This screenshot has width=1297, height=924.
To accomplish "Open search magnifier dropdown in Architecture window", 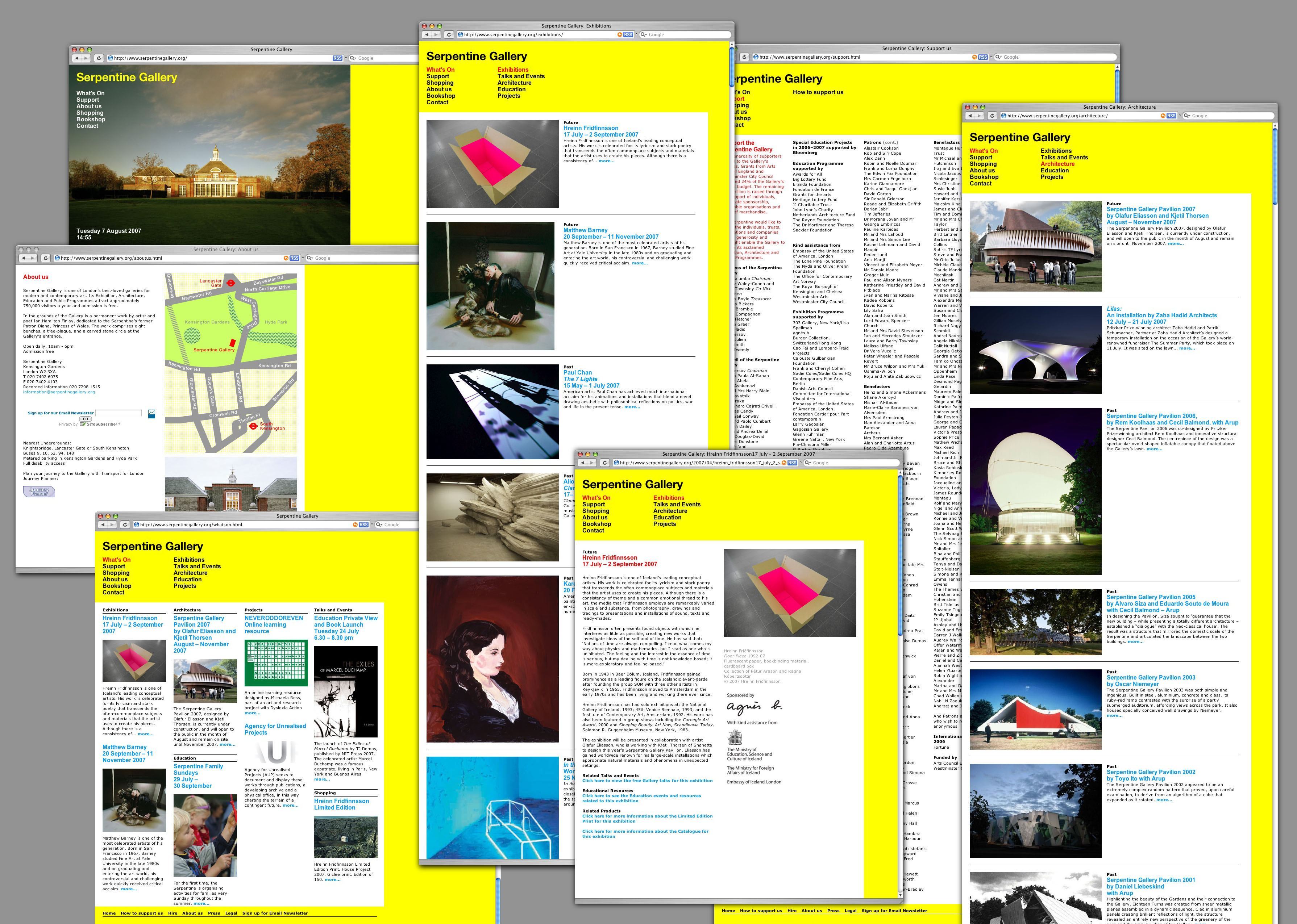I will click(x=1187, y=116).
